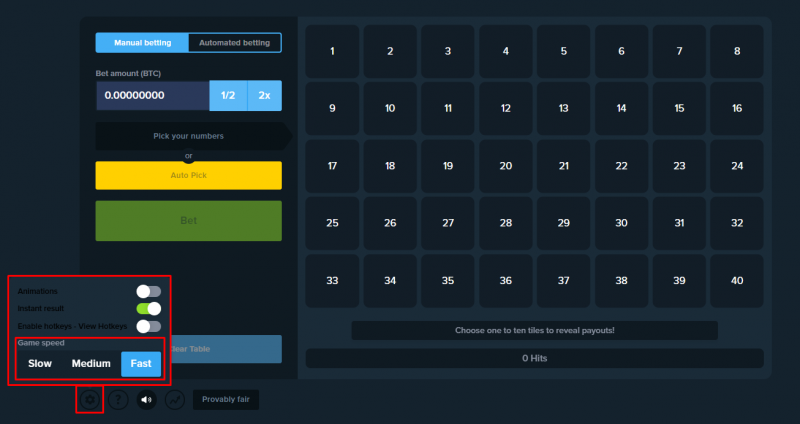Halve the bet with the 1/2 button
This screenshot has width=800, height=424.
(228, 95)
